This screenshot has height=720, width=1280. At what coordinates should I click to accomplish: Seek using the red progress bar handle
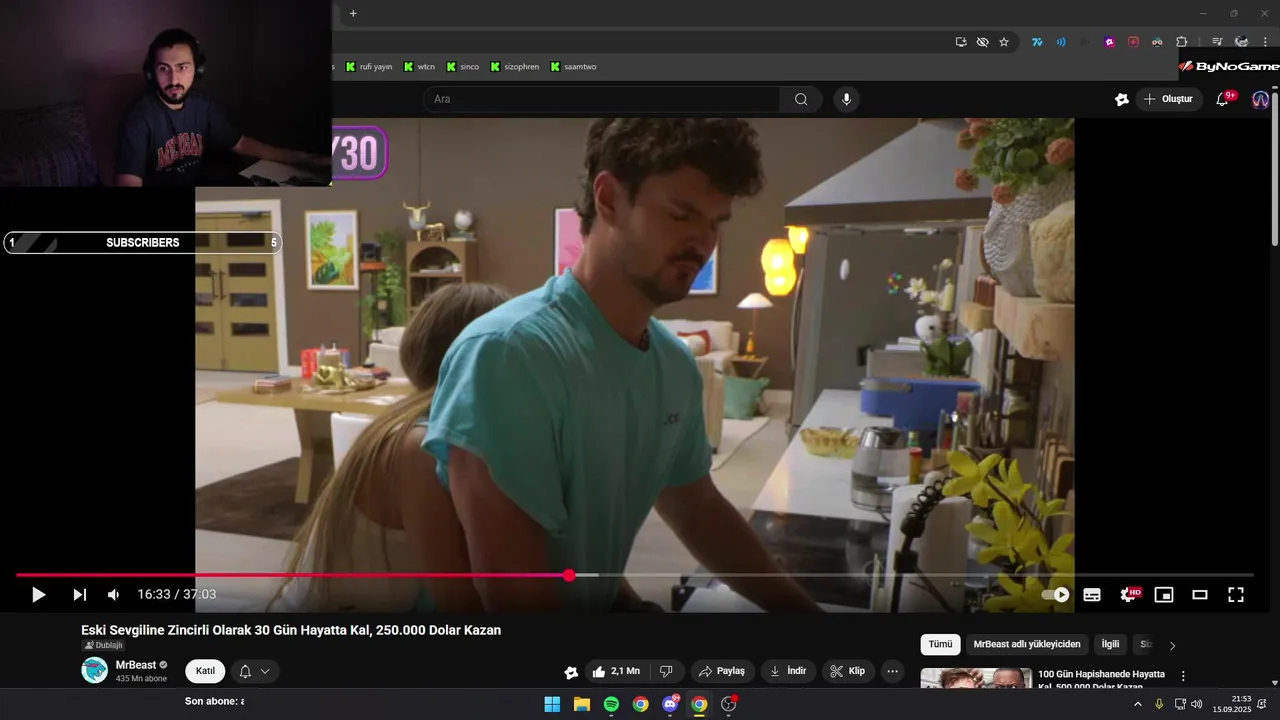569,575
